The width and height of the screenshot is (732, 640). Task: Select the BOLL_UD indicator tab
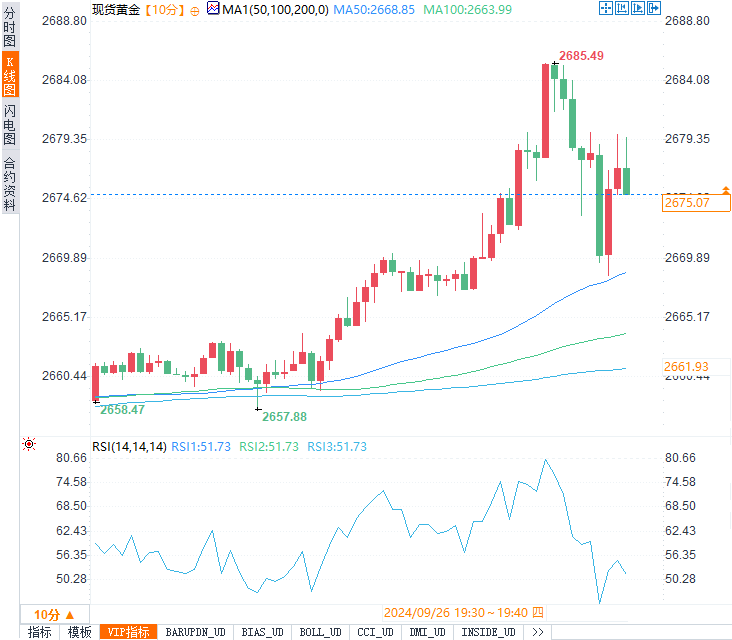[320, 632]
